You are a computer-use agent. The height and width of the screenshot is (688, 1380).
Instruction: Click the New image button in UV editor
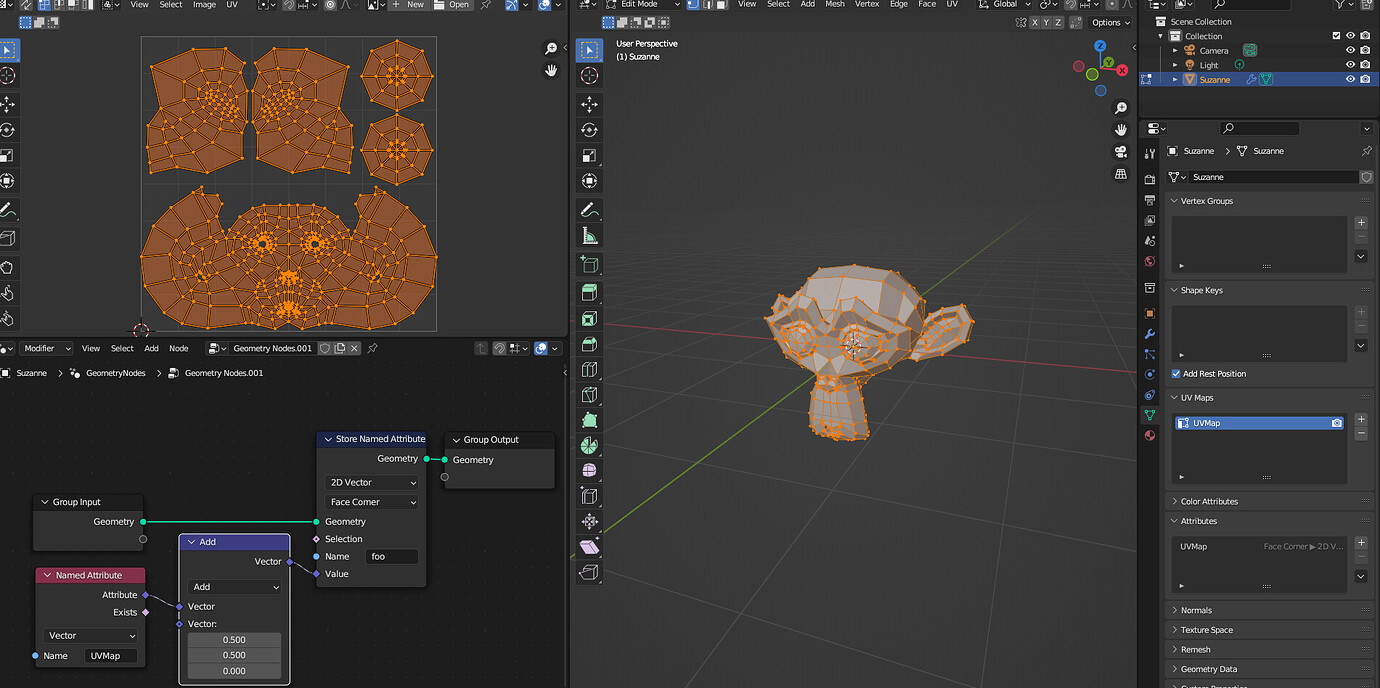[x=409, y=4]
